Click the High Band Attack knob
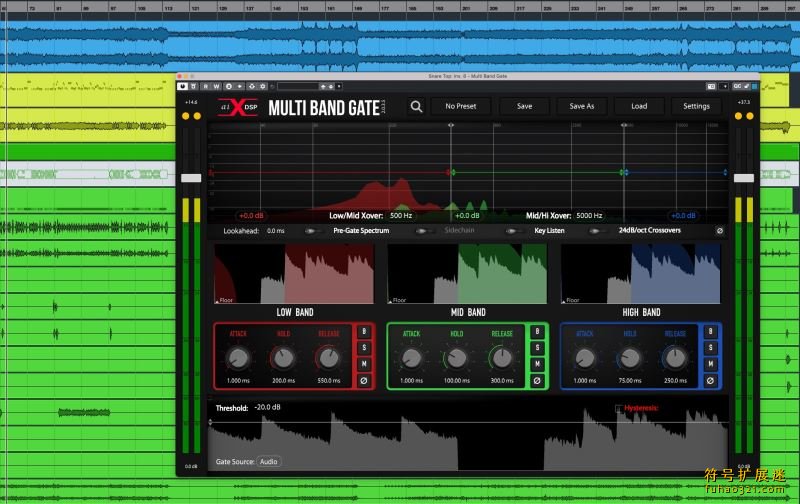This screenshot has height=504, width=800. pyautogui.click(x=585, y=358)
